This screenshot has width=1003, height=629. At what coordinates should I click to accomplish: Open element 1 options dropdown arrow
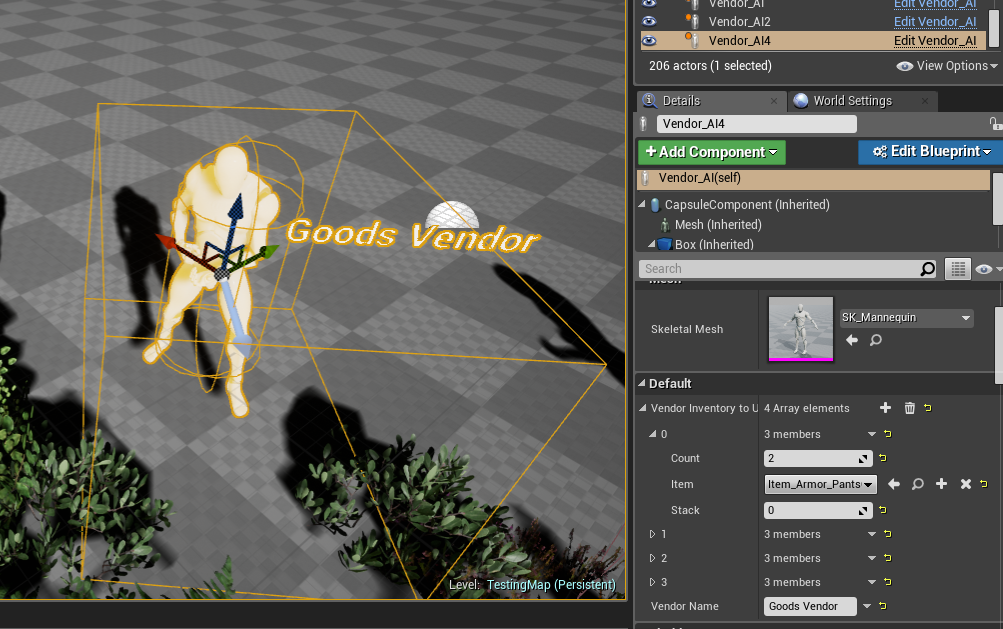click(871, 534)
